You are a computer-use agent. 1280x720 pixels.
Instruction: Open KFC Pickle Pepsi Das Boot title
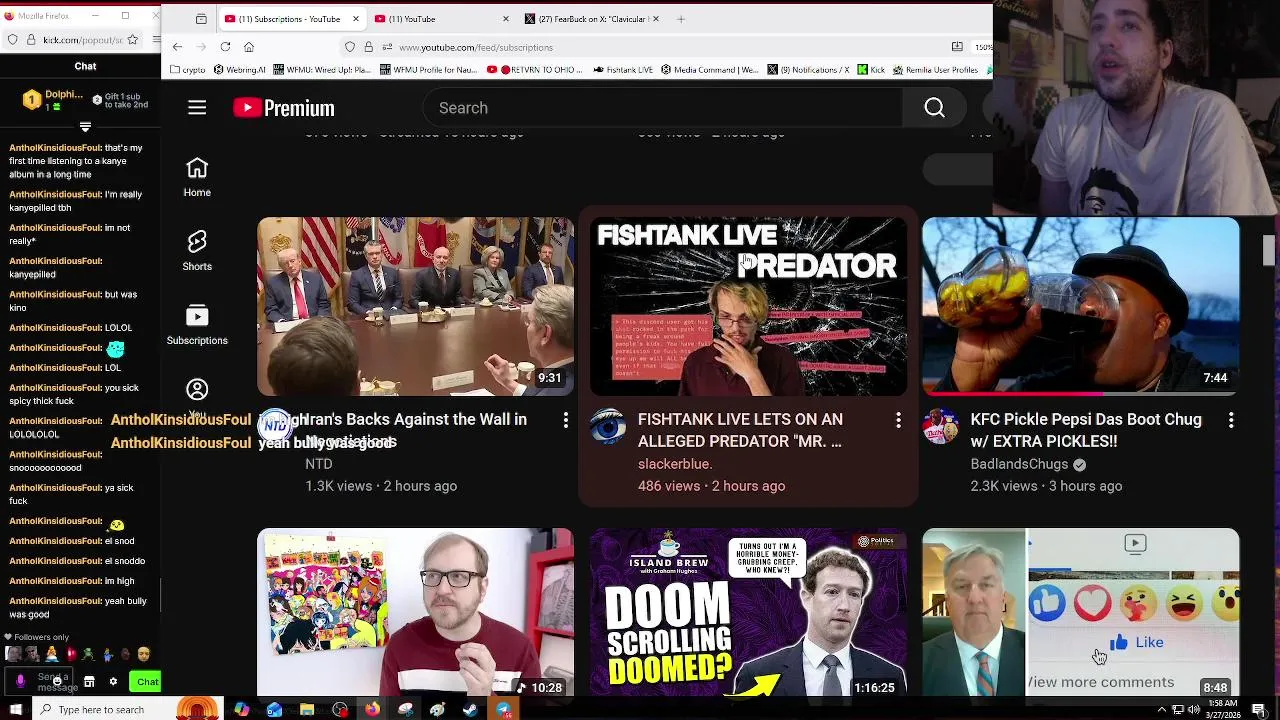click(x=1086, y=430)
